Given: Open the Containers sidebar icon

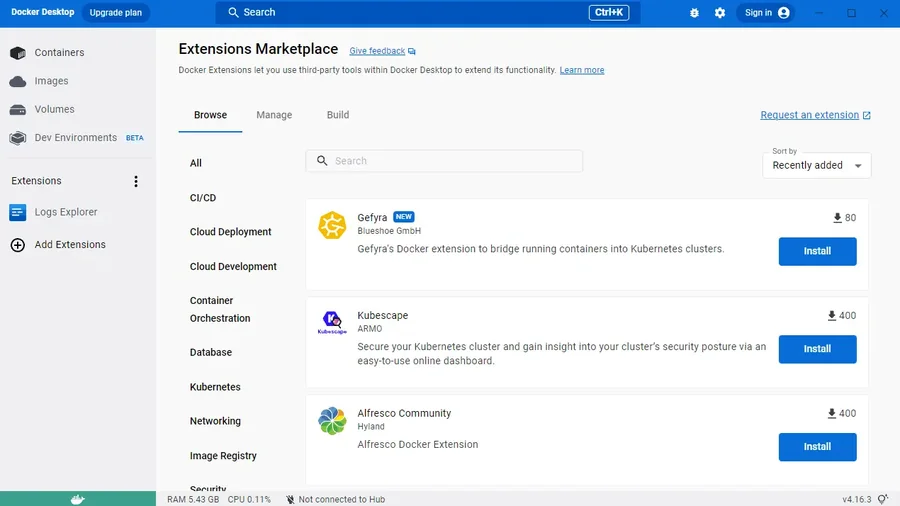Looking at the screenshot, I should (18, 53).
